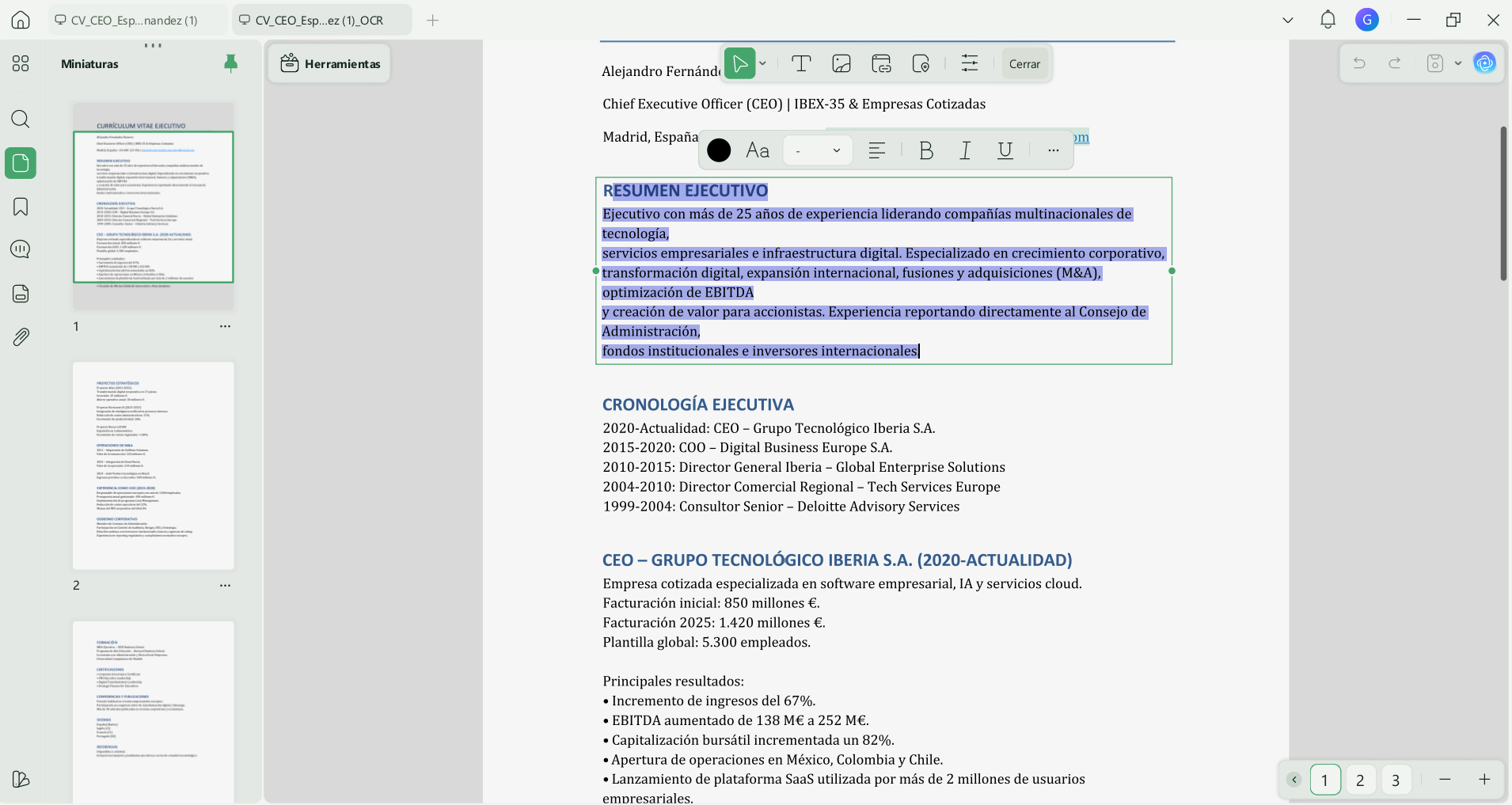Open the Miniaturas panel drag handle dots
This screenshot has width=1512, height=805.
pyautogui.click(x=154, y=45)
